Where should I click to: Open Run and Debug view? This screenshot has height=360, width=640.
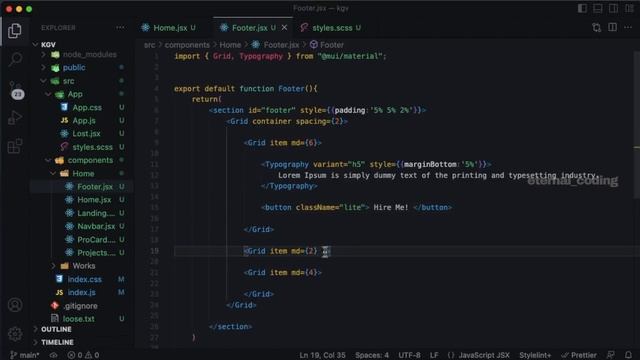[x=15, y=118]
